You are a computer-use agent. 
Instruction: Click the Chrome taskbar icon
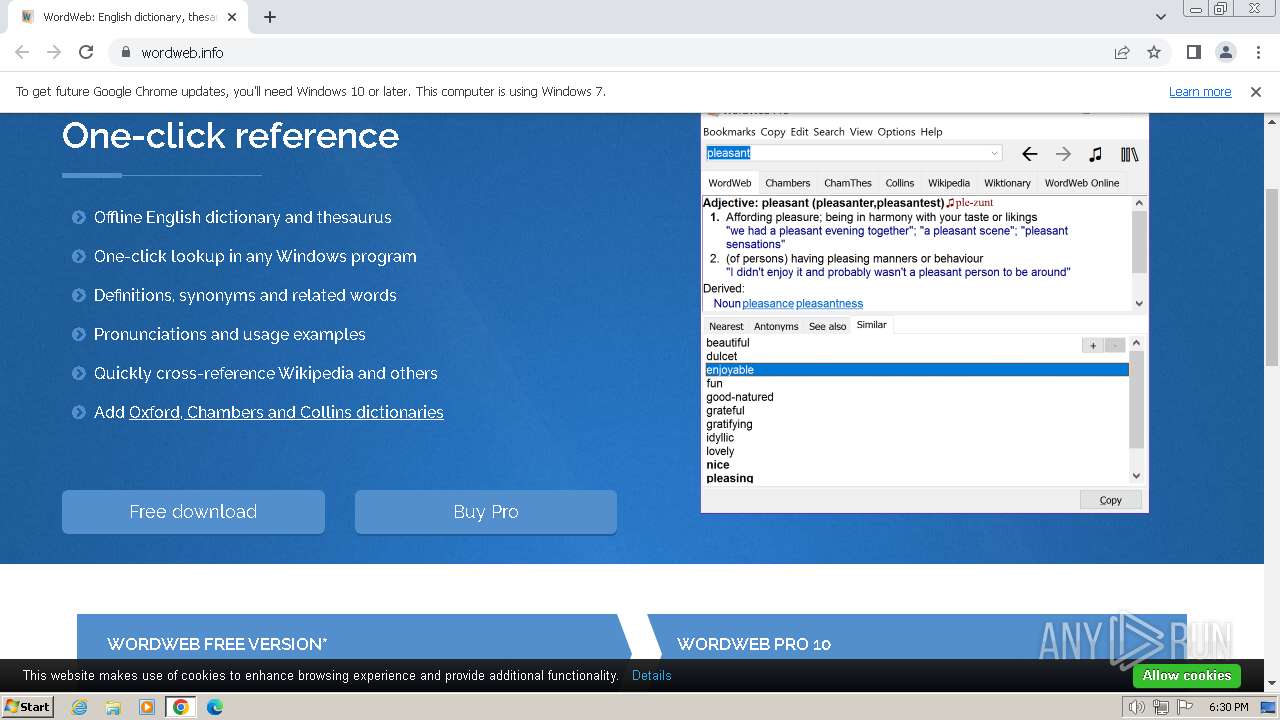pos(181,707)
